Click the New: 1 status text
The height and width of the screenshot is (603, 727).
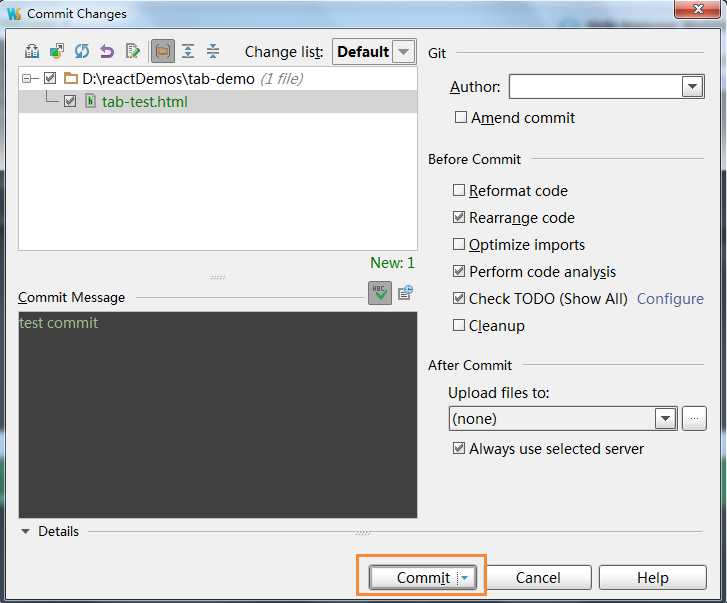[392, 262]
